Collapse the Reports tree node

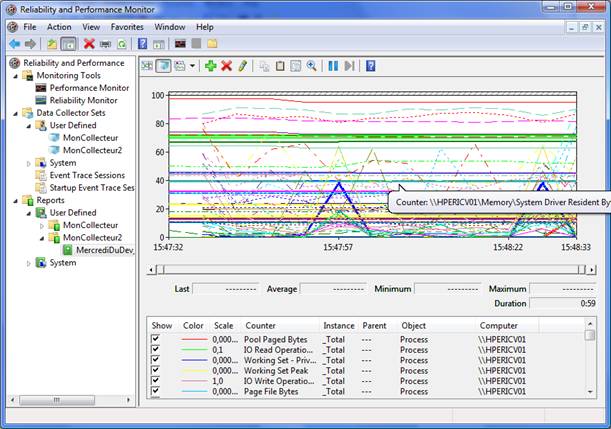click(16, 201)
